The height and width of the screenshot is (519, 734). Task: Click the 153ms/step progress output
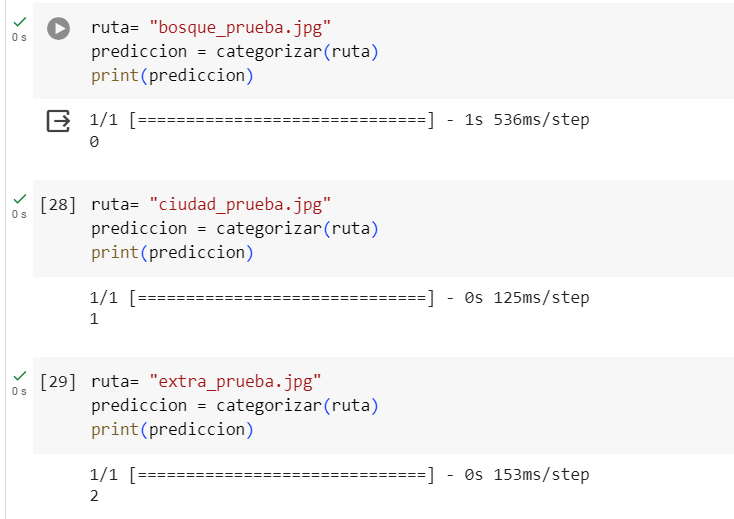click(x=339, y=475)
